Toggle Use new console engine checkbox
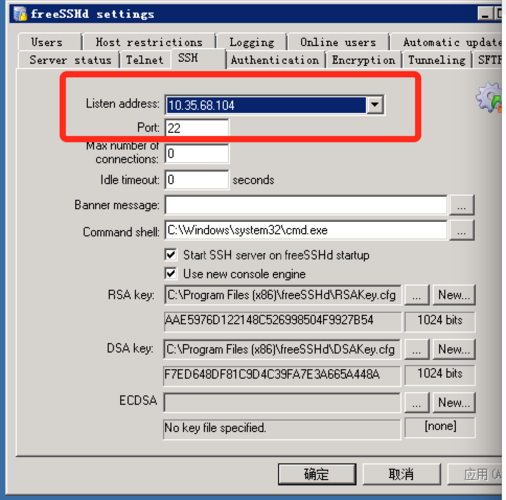This screenshot has height=500, width=506. [x=171, y=274]
